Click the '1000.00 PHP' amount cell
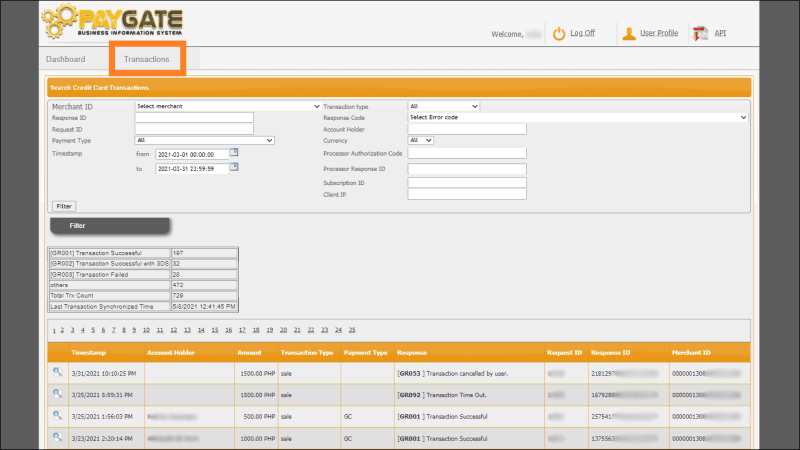 point(258,438)
